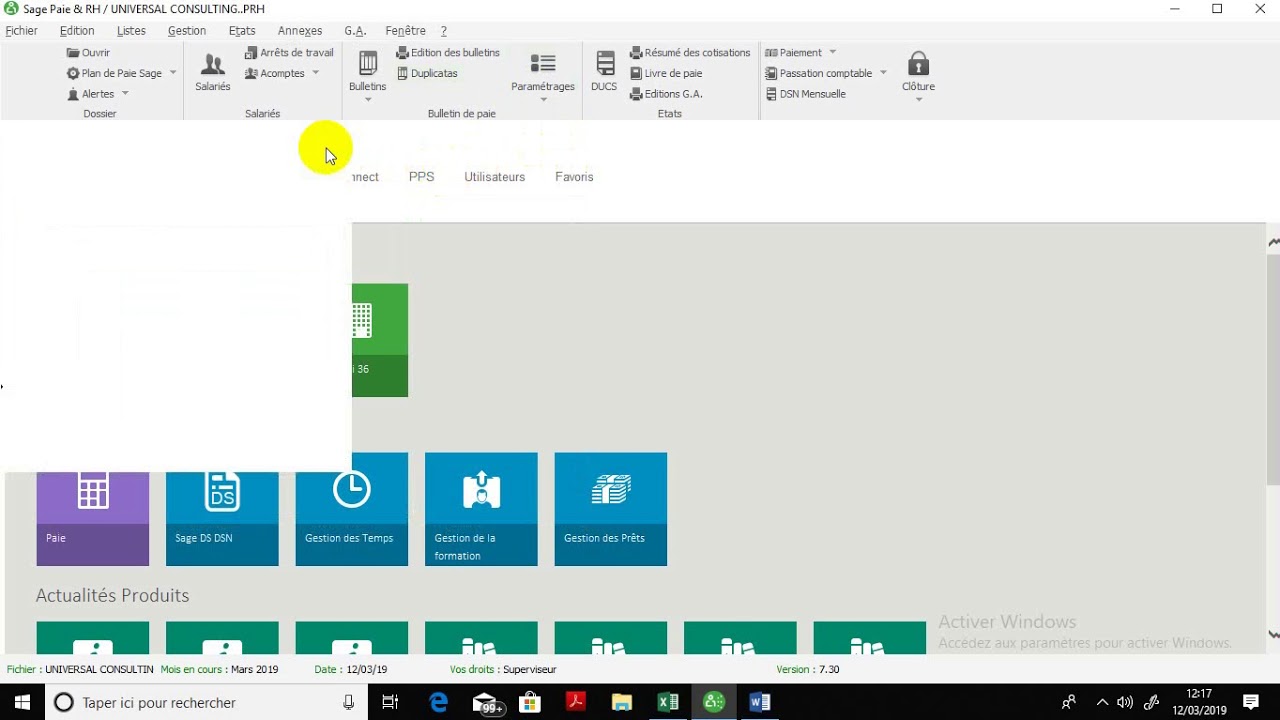
Task: Click Ouvrir folder item
Action: (x=88, y=53)
